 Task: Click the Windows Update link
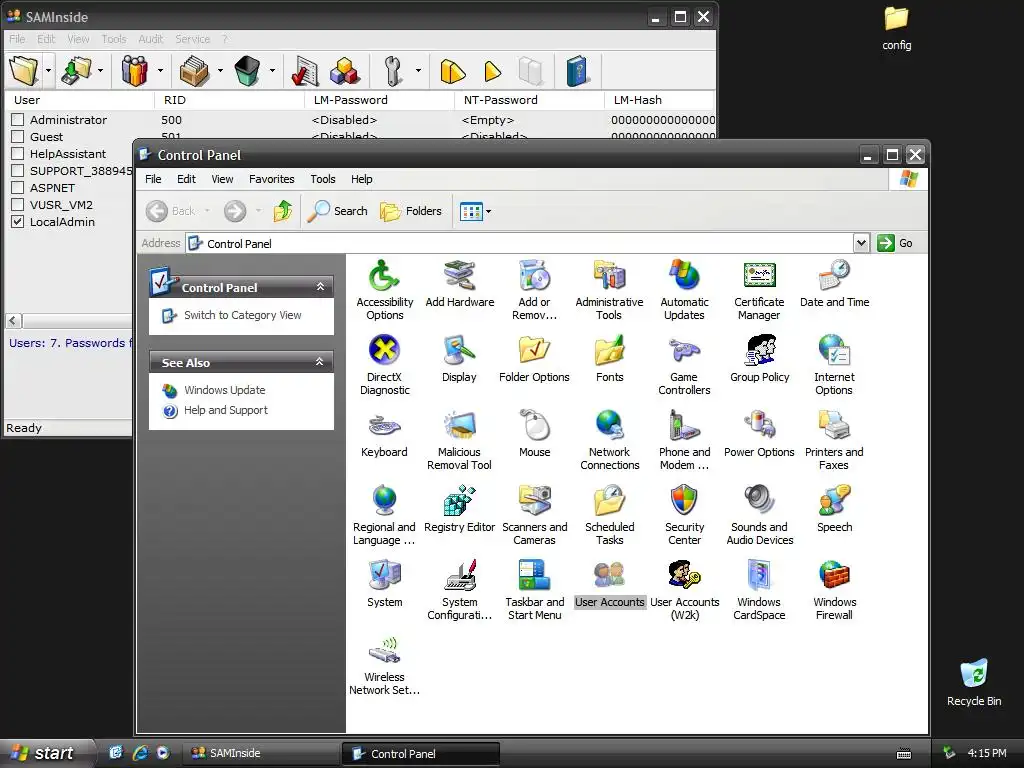pos(225,390)
